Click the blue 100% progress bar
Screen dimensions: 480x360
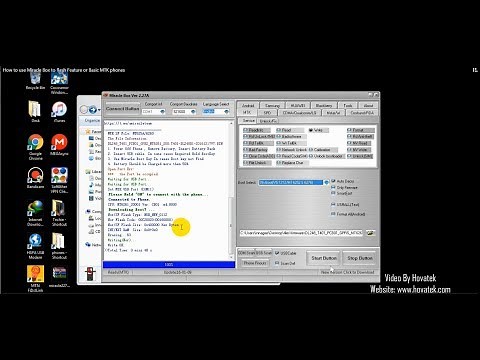169,264
